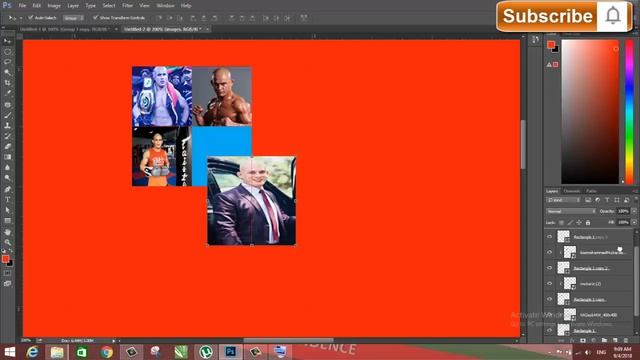Switch to the Paths tab
The height and width of the screenshot is (360, 640).
click(x=591, y=191)
